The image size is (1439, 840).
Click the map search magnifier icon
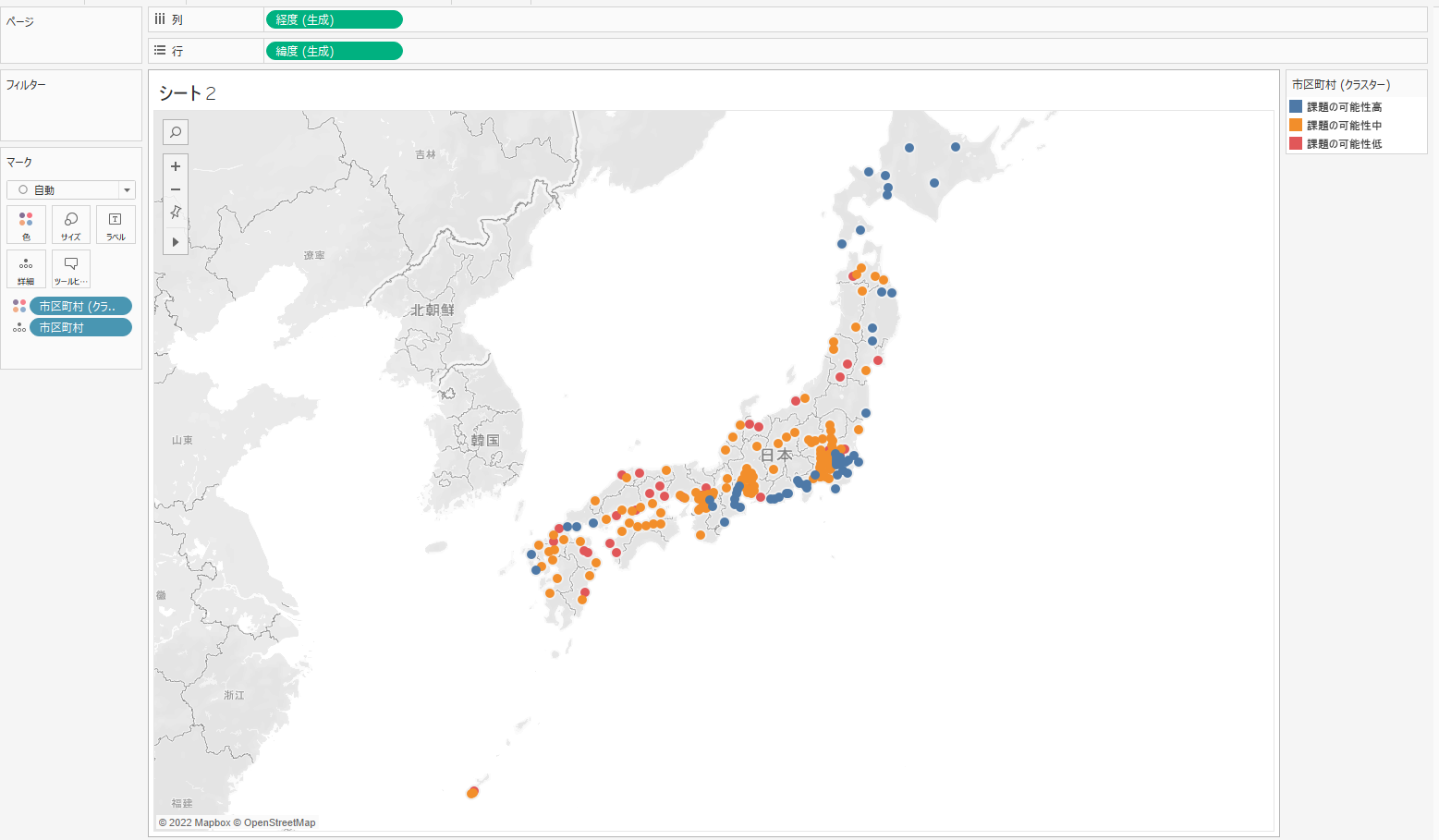pos(176,132)
